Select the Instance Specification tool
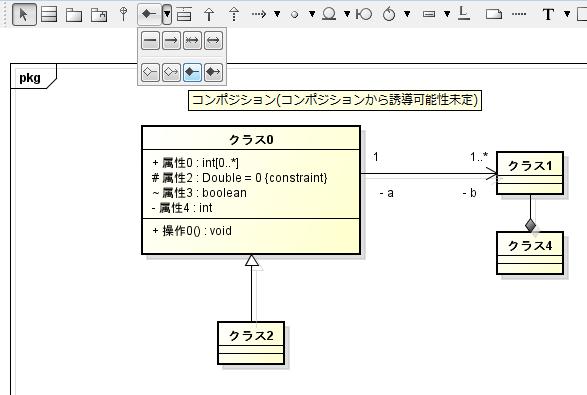Image resolution: width=587 pixels, height=395 pixels. (429, 15)
